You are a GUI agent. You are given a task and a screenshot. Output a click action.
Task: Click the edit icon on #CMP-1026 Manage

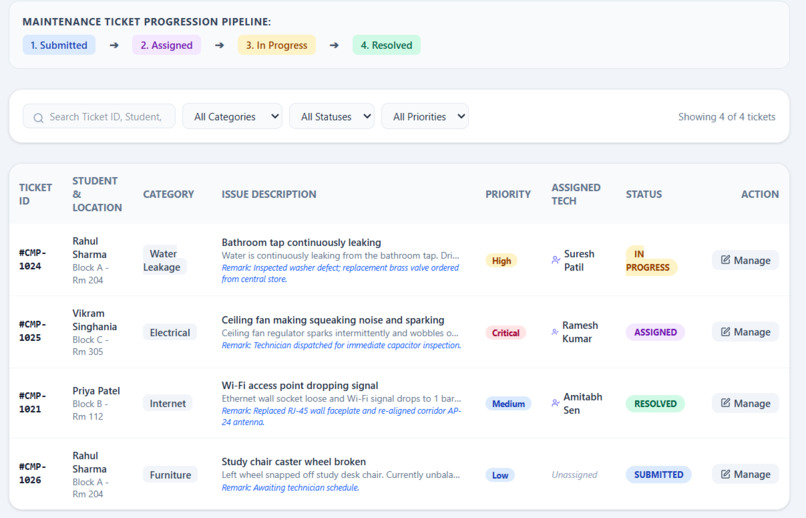click(x=725, y=474)
